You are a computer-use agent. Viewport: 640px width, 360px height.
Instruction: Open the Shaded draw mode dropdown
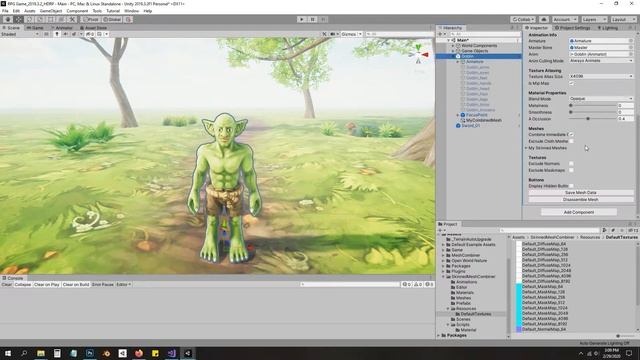pos(20,34)
